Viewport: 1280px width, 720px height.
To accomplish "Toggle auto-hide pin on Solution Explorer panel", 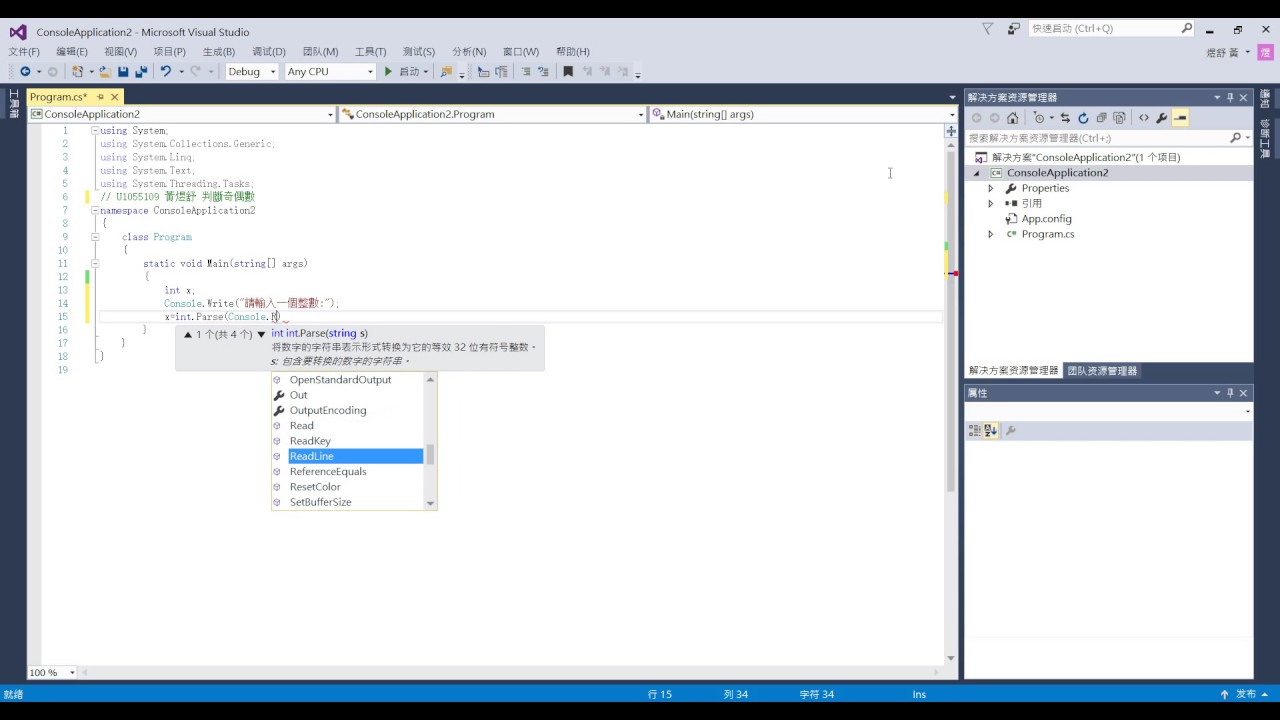I will tap(1230, 98).
